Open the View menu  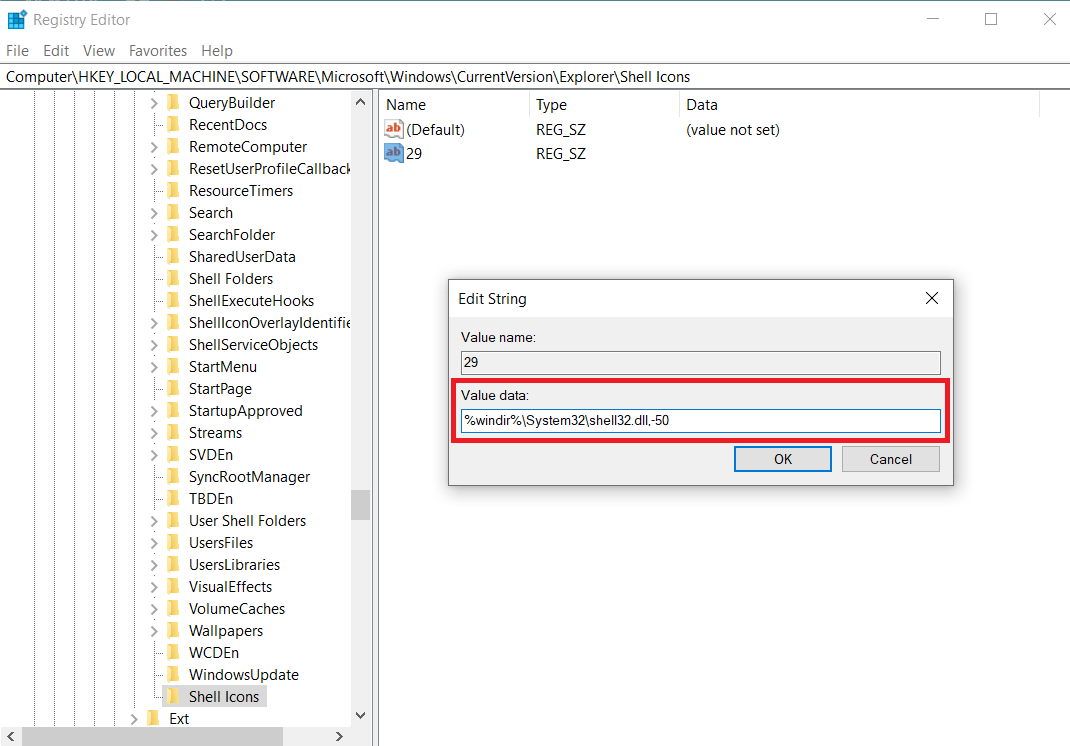(x=99, y=51)
